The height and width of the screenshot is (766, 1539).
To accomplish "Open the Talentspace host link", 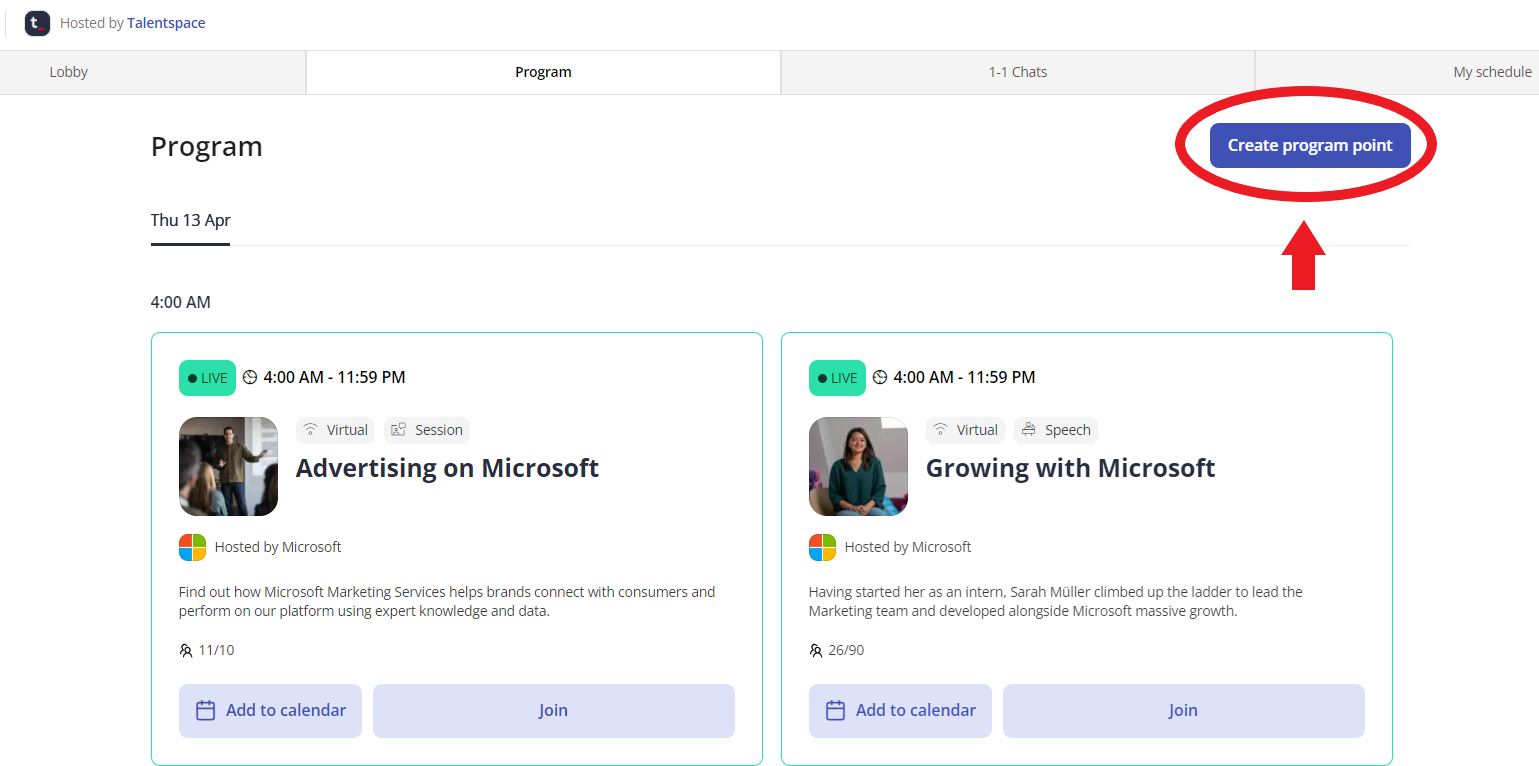I will [166, 23].
